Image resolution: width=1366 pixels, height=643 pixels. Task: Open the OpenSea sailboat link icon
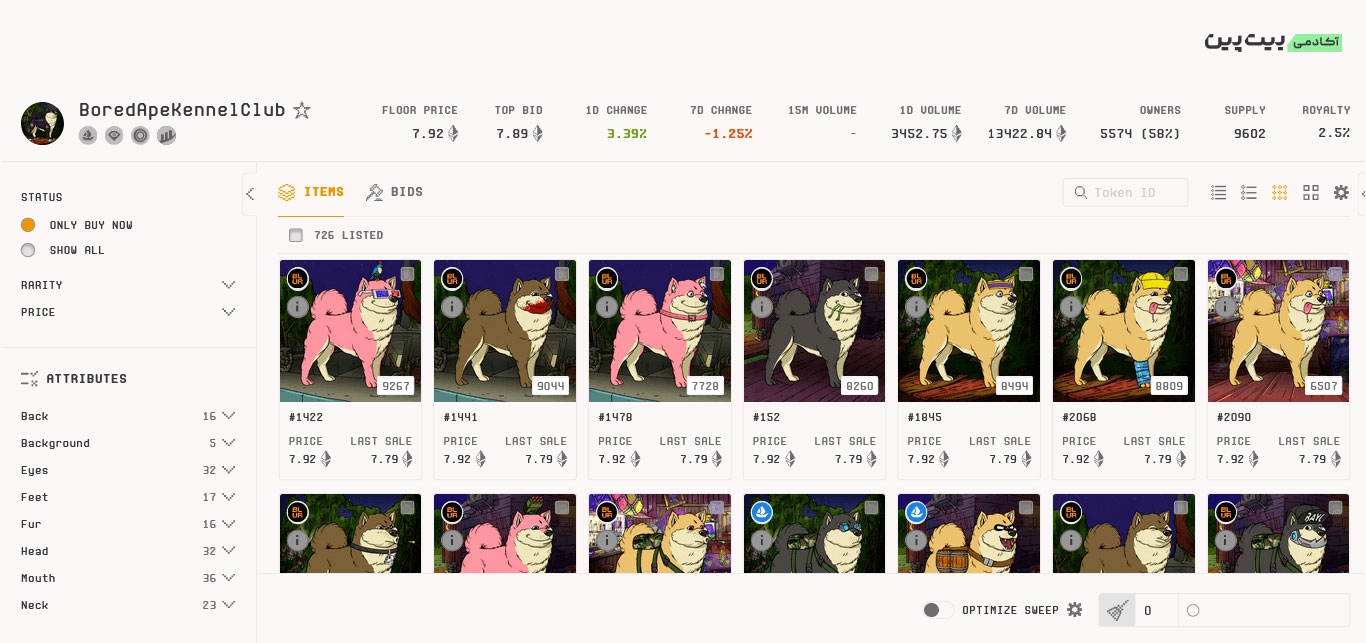click(x=88, y=135)
